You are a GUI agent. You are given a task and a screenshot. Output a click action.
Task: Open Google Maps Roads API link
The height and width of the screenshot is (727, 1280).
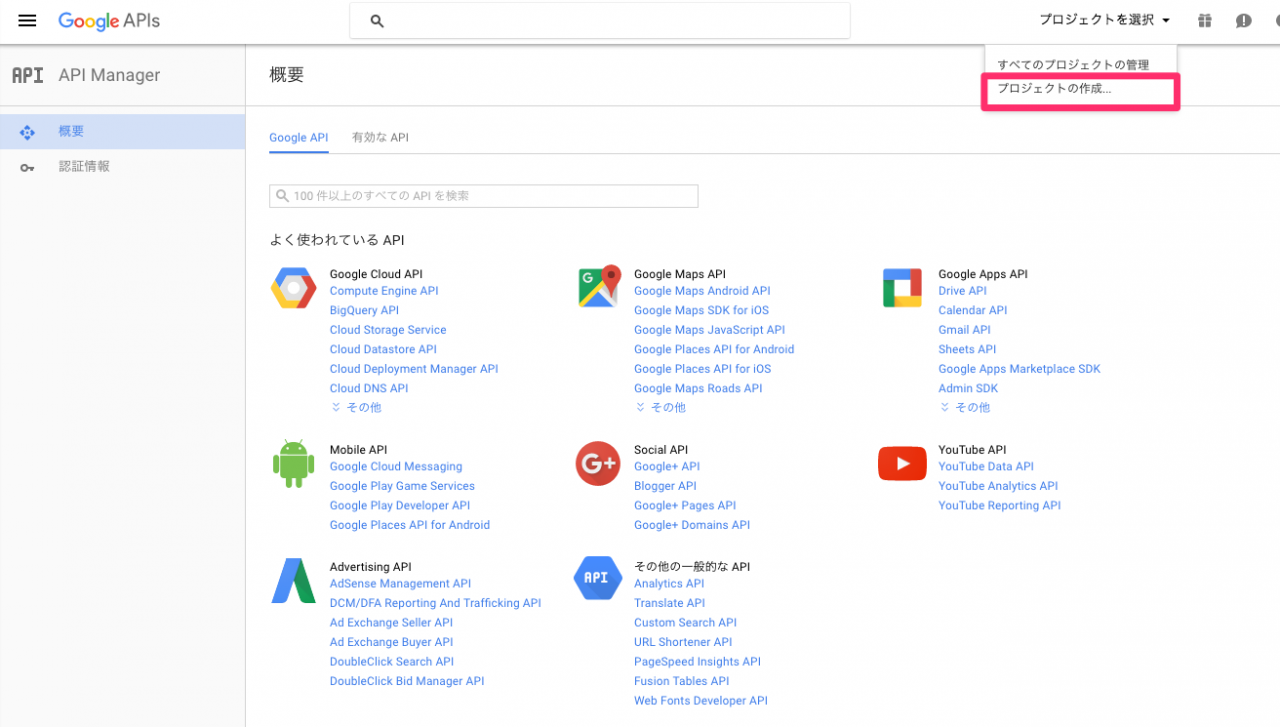[698, 388]
